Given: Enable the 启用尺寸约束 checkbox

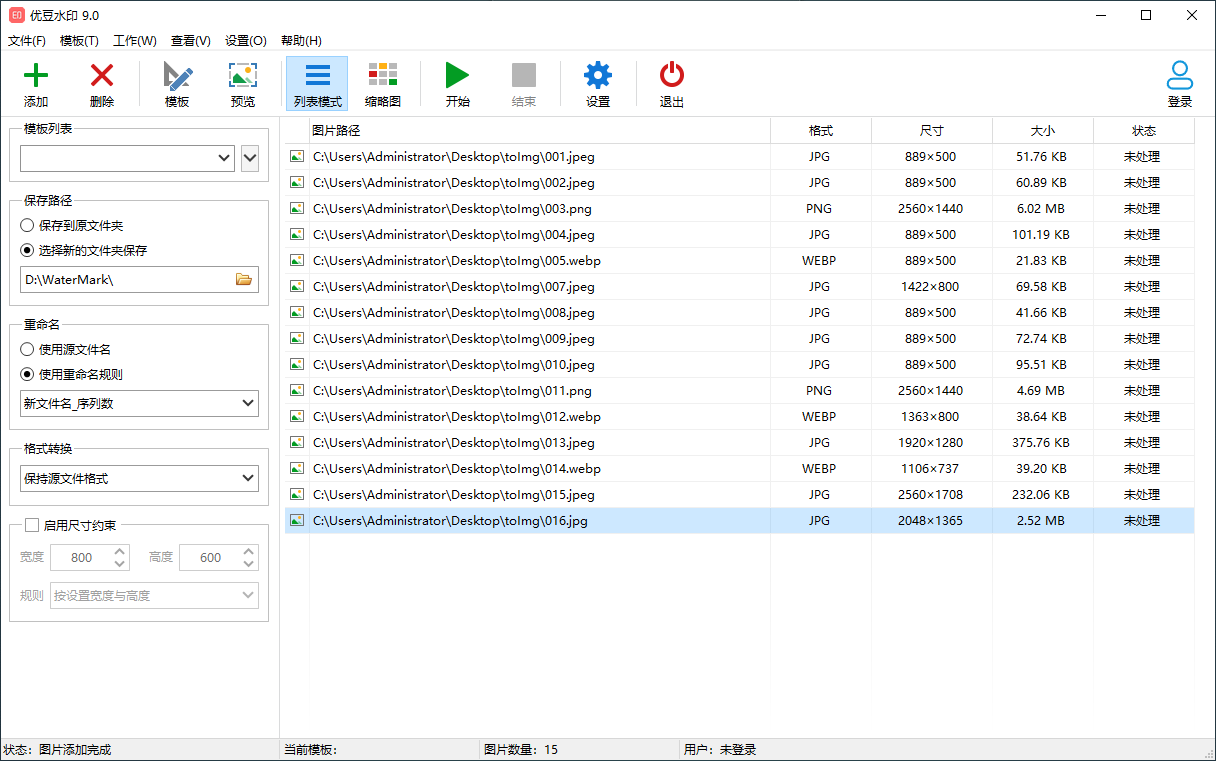Looking at the screenshot, I should [32, 525].
